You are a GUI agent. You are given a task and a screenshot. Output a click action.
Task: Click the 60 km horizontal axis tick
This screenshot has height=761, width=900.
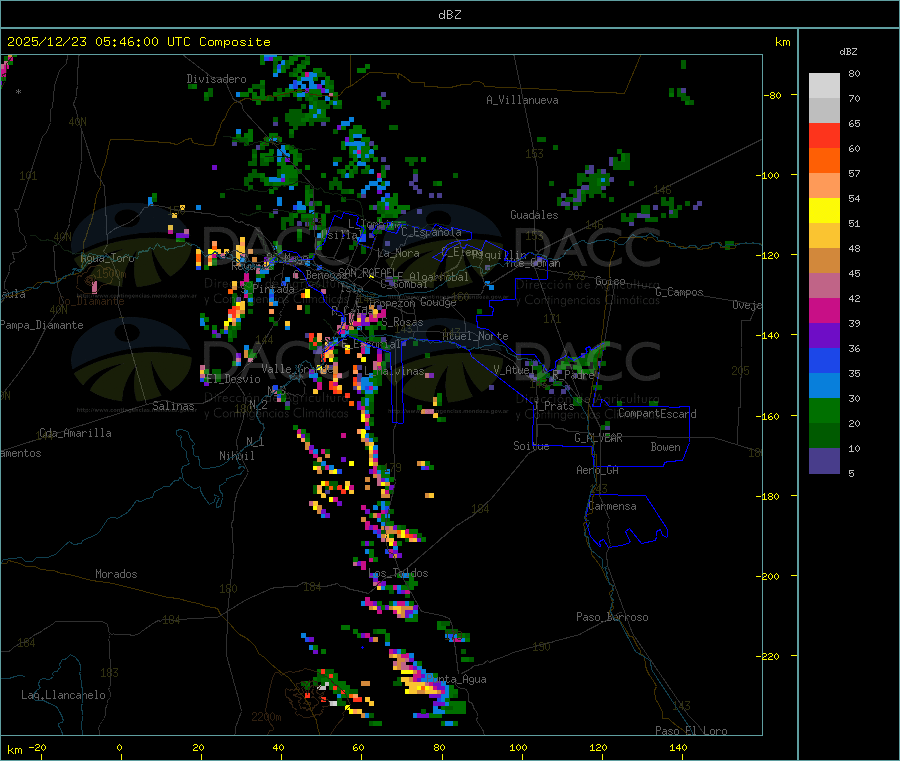pos(358,747)
